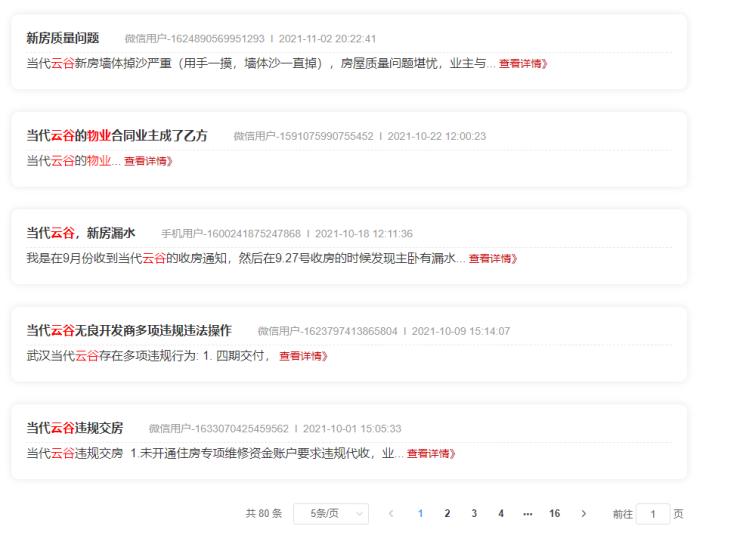Image resolution: width=740 pixels, height=554 pixels.
Task: Select page 2 in pagination
Action: [447, 513]
